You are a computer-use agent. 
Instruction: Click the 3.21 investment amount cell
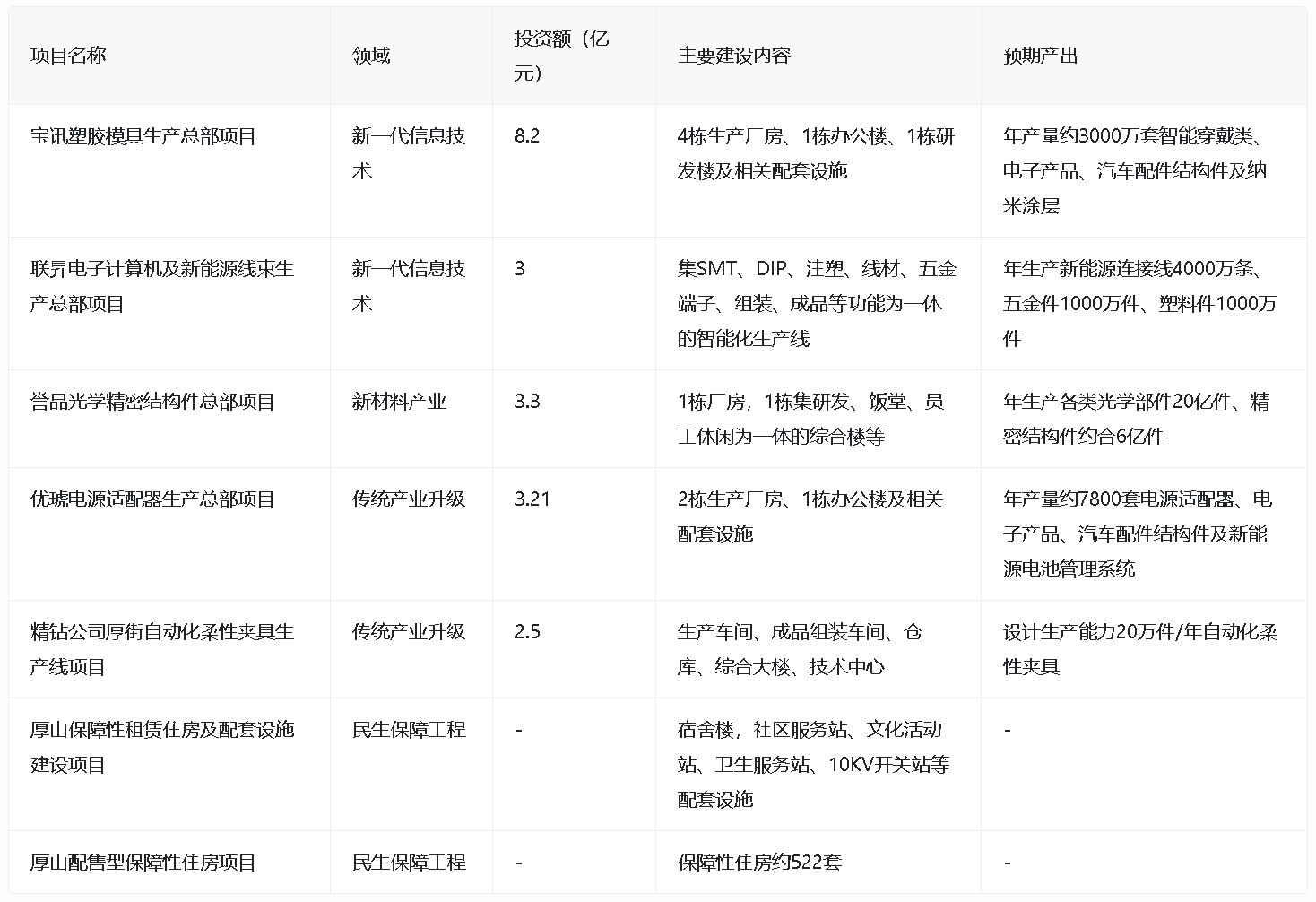[x=532, y=499]
